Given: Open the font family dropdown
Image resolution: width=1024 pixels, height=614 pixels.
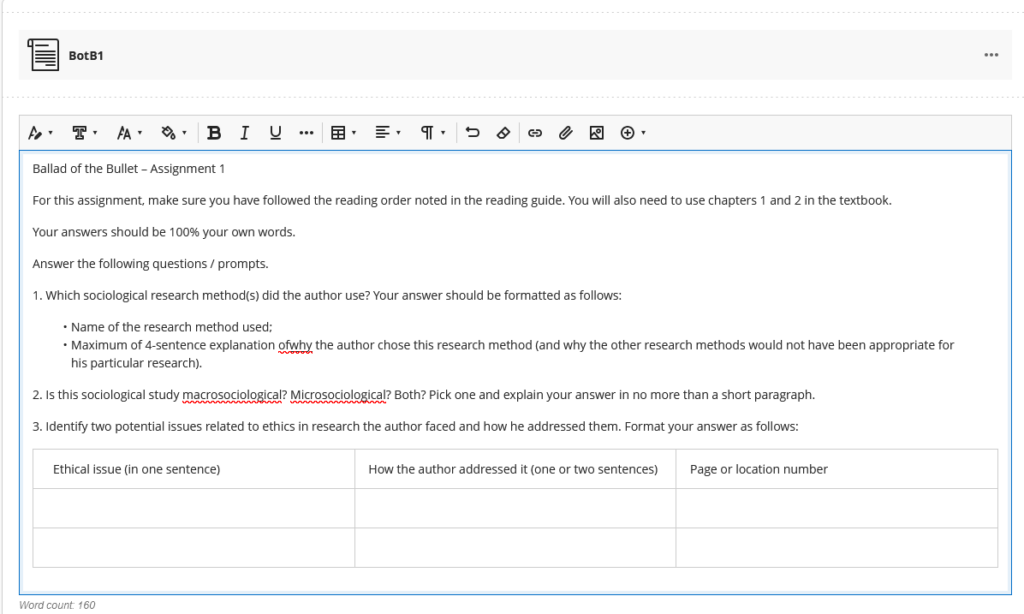Looking at the screenshot, I should pos(85,133).
